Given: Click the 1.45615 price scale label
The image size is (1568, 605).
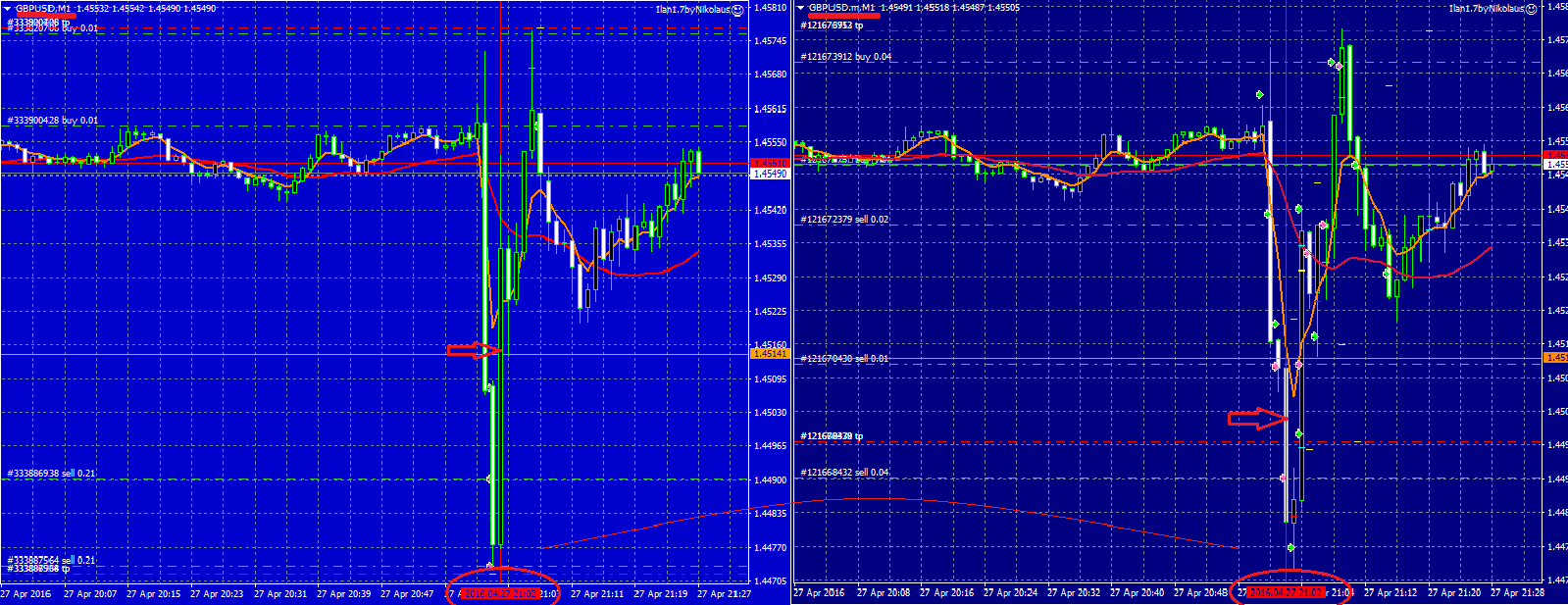Looking at the screenshot, I should coord(771,109).
